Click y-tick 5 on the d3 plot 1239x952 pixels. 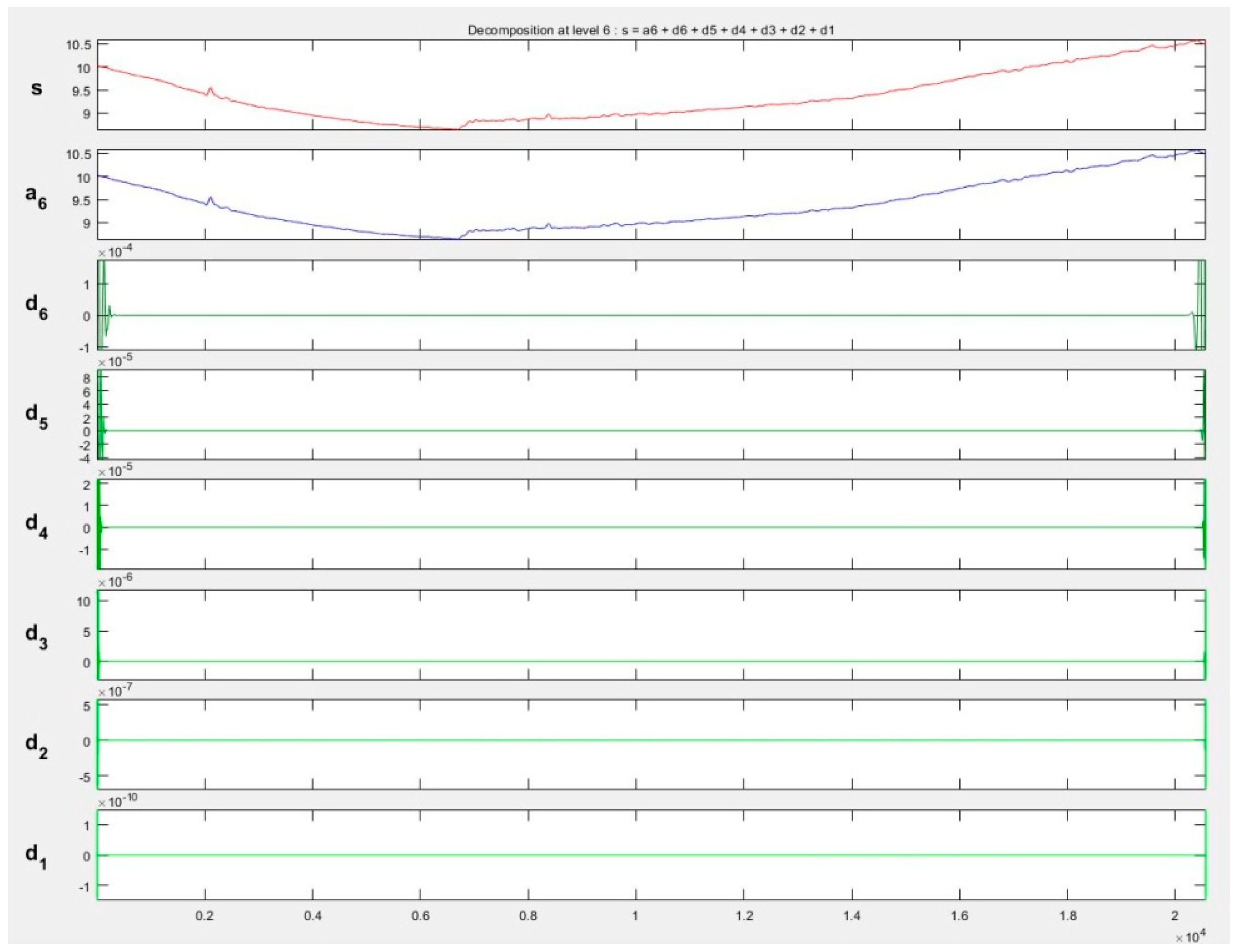[x=87, y=632]
